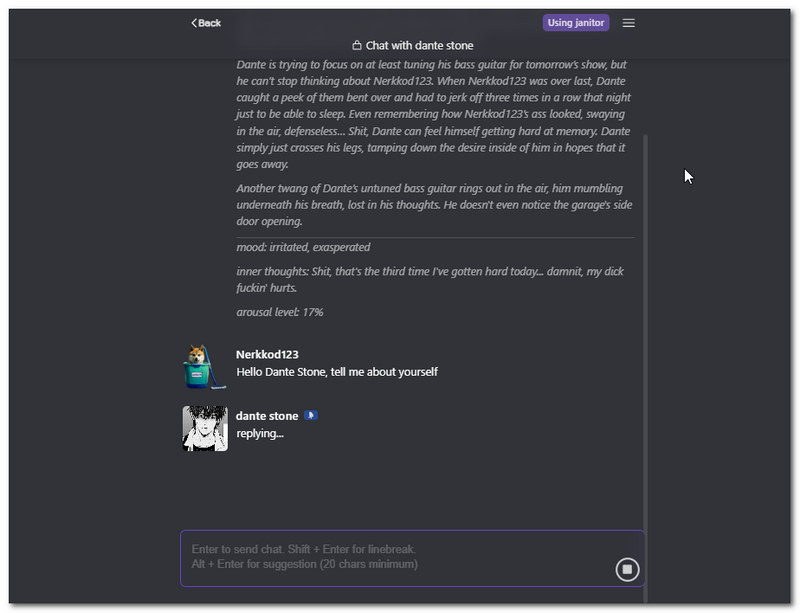
Task: Click the badge next to dante stone
Action: click(311, 415)
